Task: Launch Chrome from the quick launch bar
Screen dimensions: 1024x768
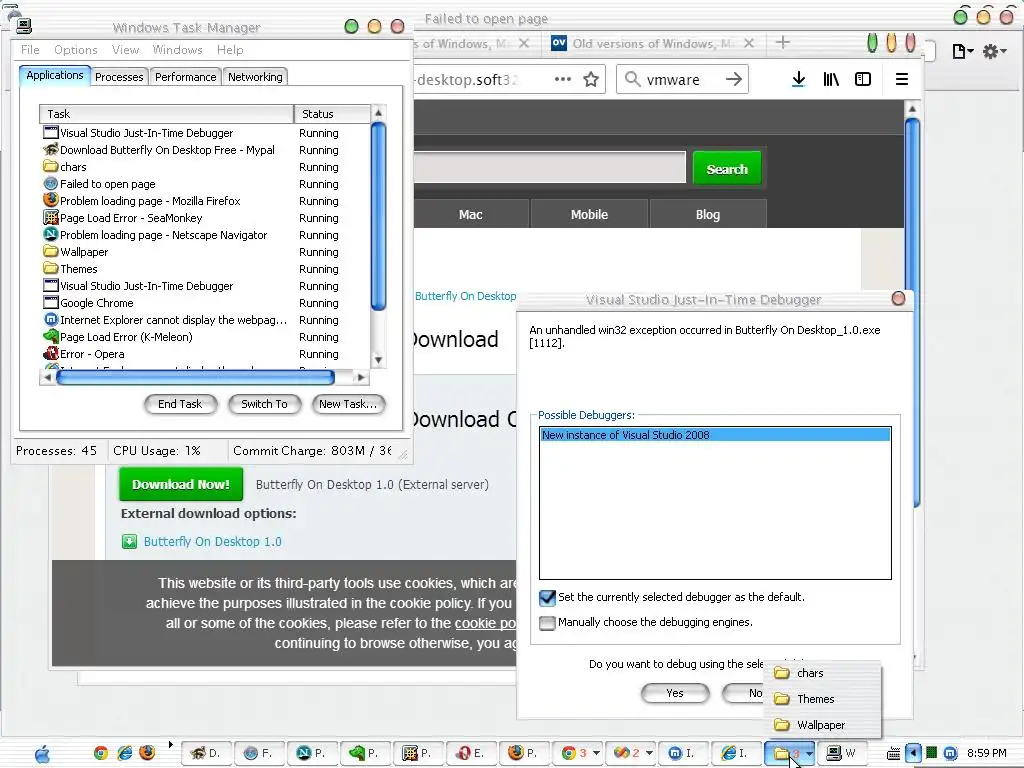Action: (101, 753)
